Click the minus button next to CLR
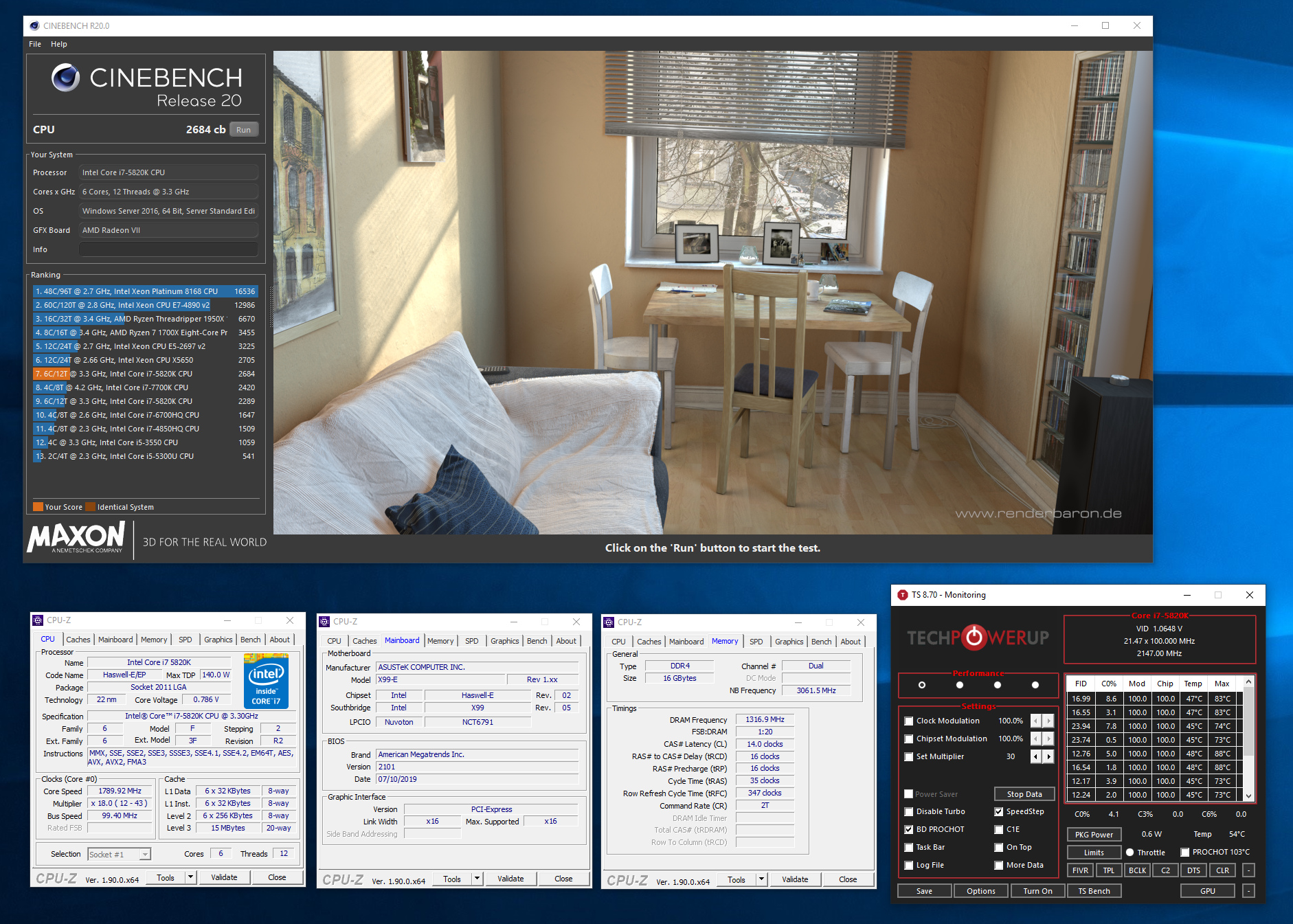This screenshot has height=924, width=1293. point(1249,870)
